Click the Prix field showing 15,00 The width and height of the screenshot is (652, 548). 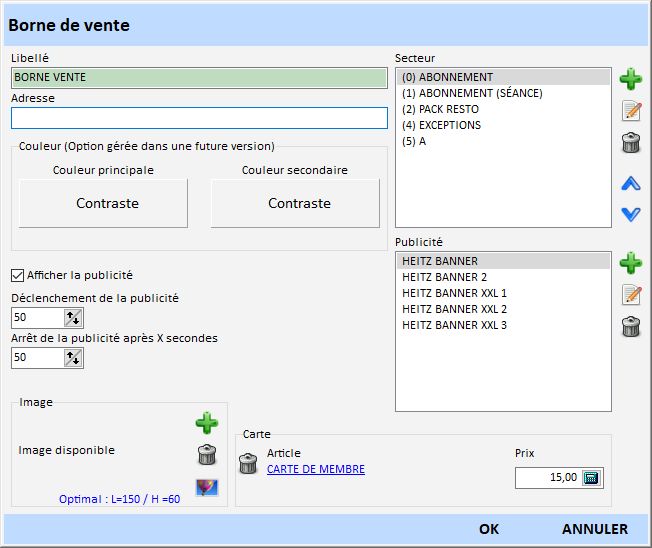coord(548,478)
